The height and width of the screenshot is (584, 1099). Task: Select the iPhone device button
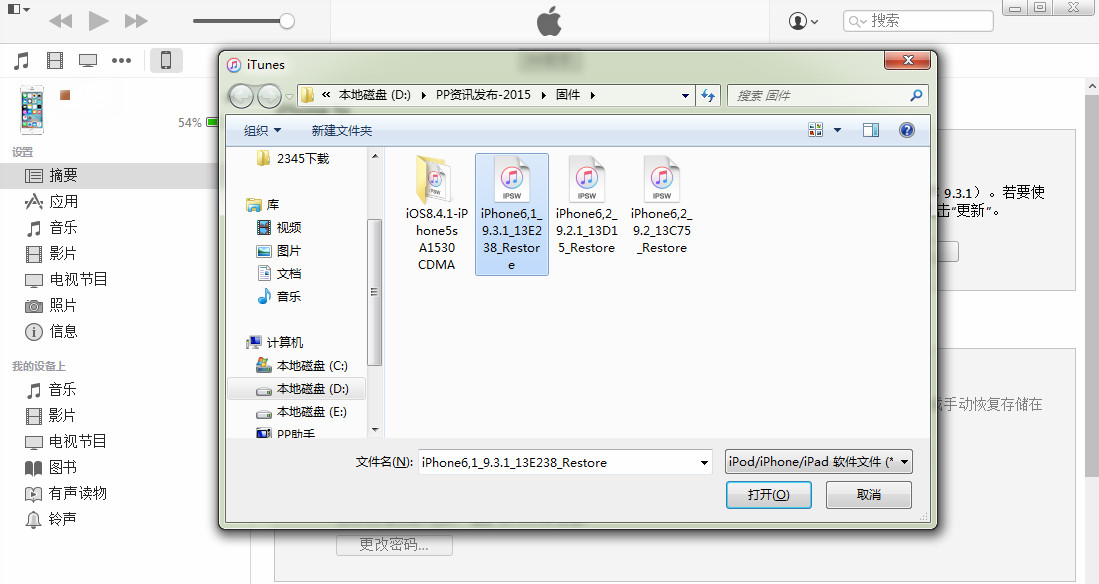tap(166, 60)
